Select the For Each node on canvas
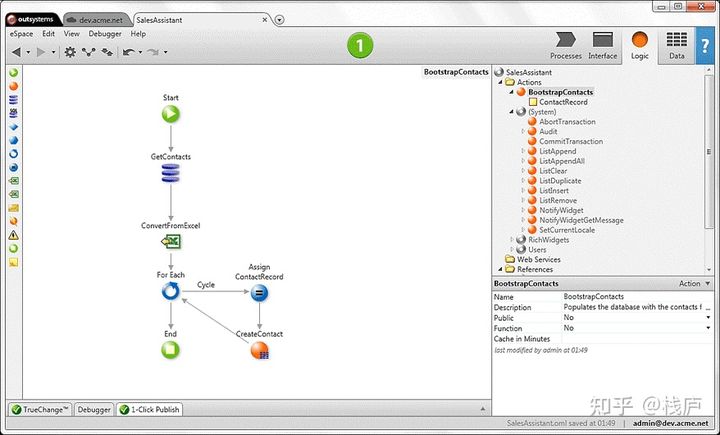The width and height of the screenshot is (720, 435). click(170, 291)
